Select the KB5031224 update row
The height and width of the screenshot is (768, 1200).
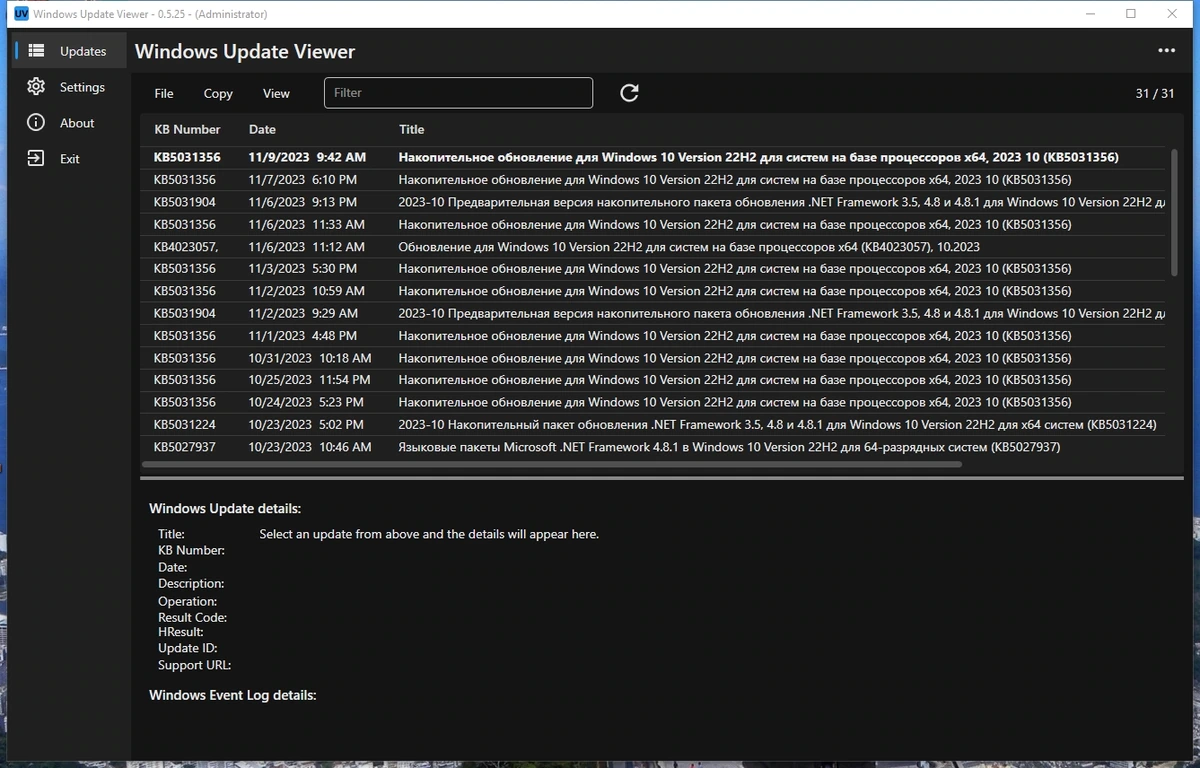[654, 424]
